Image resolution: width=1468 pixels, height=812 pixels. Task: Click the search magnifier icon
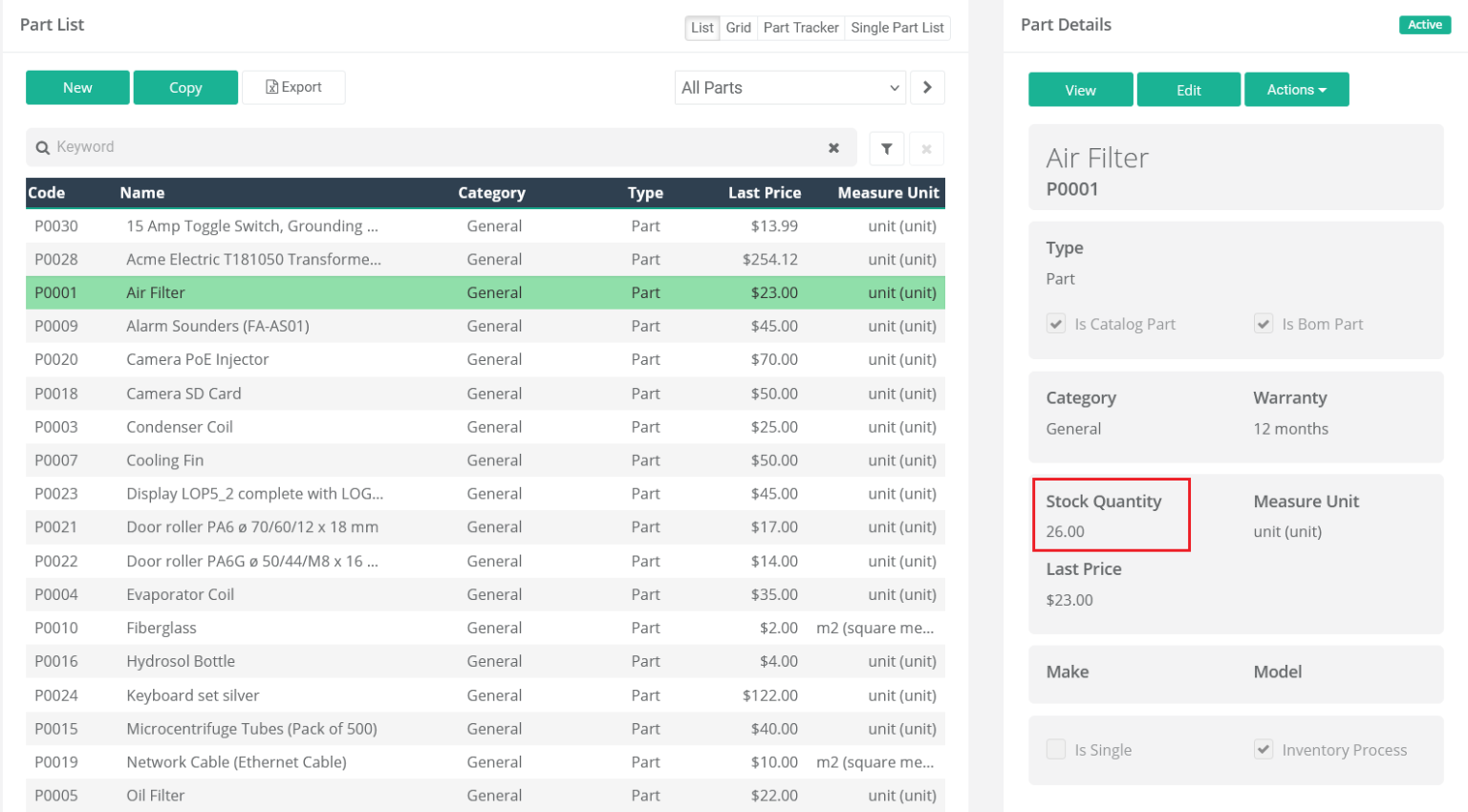pyautogui.click(x=43, y=148)
